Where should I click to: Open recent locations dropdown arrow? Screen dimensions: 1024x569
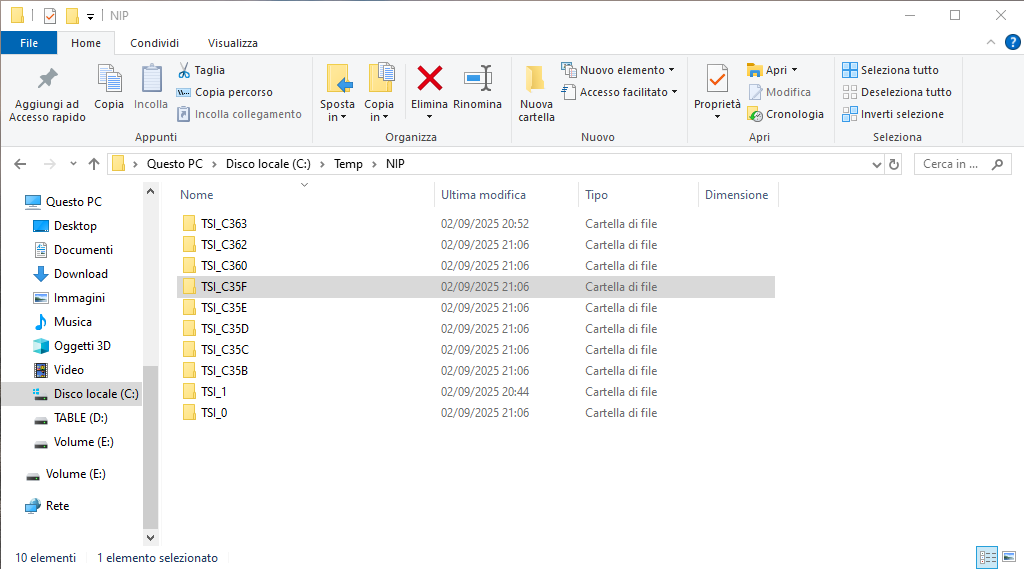point(73,164)
